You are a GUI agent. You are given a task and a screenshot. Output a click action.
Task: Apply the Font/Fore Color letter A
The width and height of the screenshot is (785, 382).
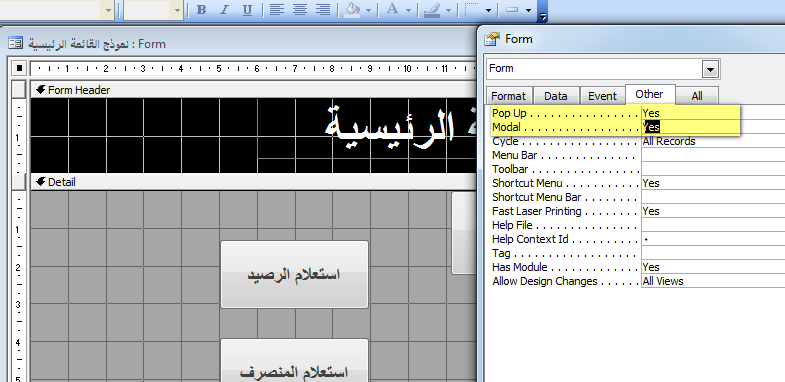pos(393,10)
